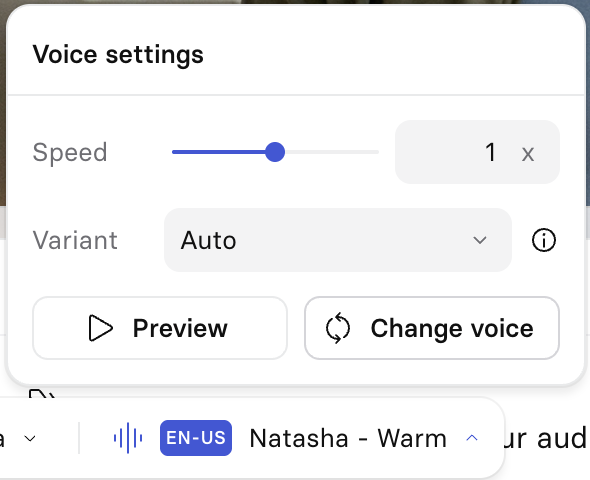Click the Speed label text
This screenshot has height=480, width=590.
(x=70, y=153)
